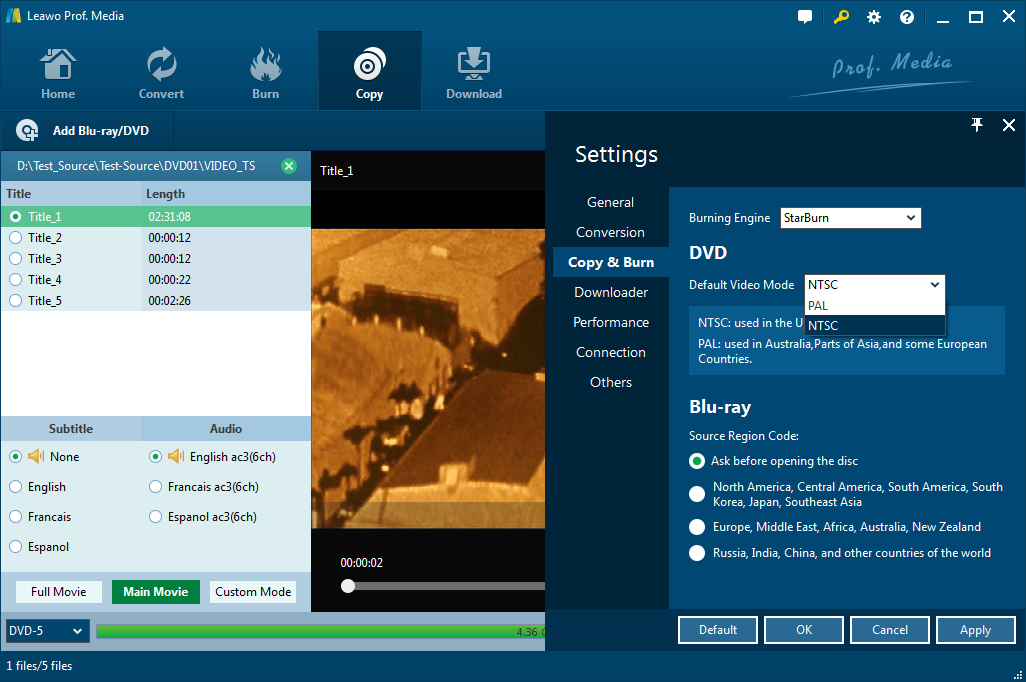Choose Francais subtitle option

click(15, 517)
